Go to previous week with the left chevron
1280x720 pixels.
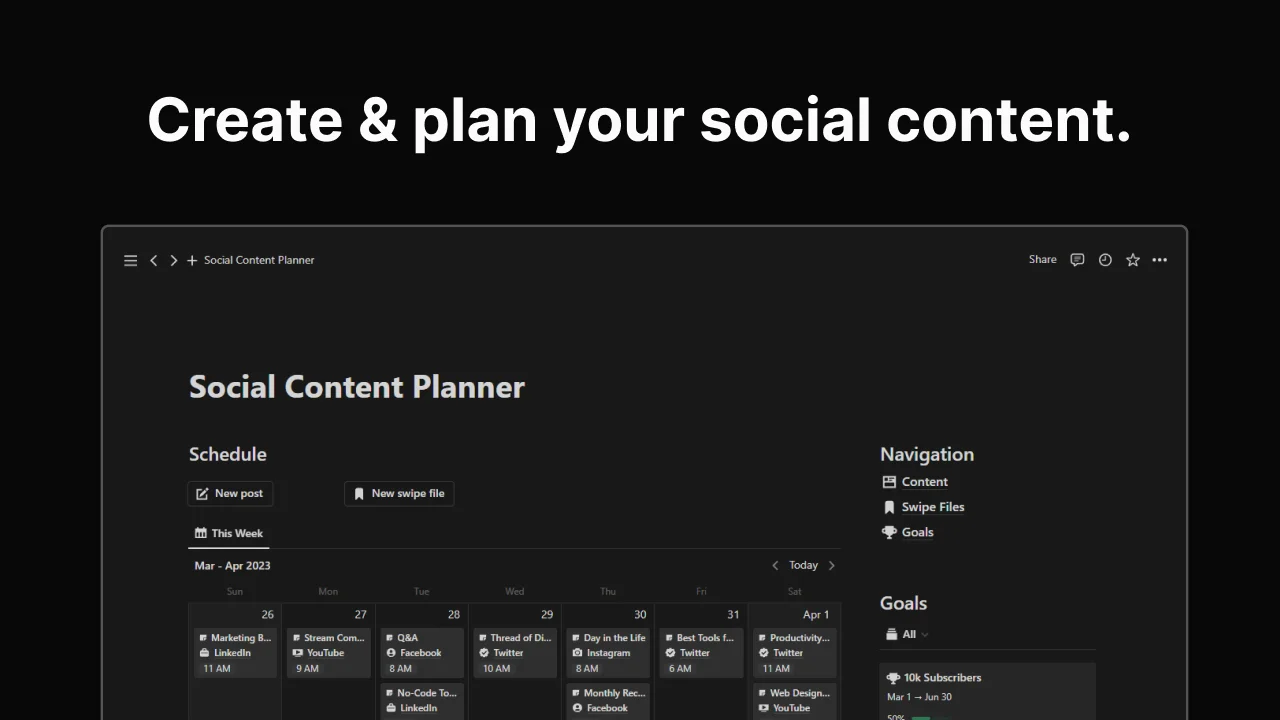775,565
